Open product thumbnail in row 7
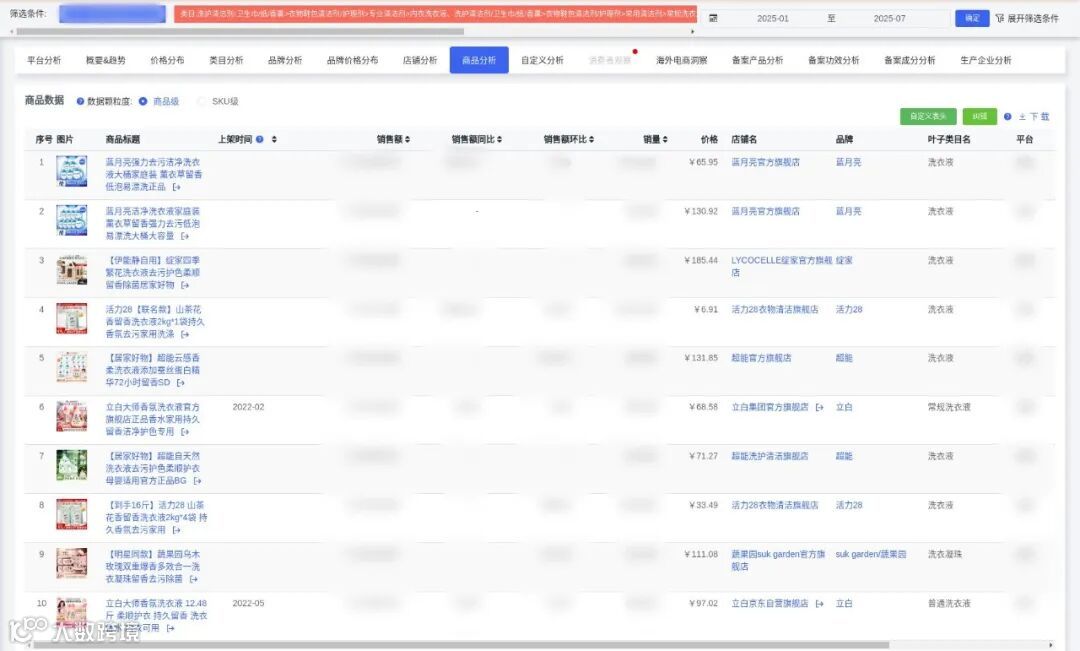 72,465
